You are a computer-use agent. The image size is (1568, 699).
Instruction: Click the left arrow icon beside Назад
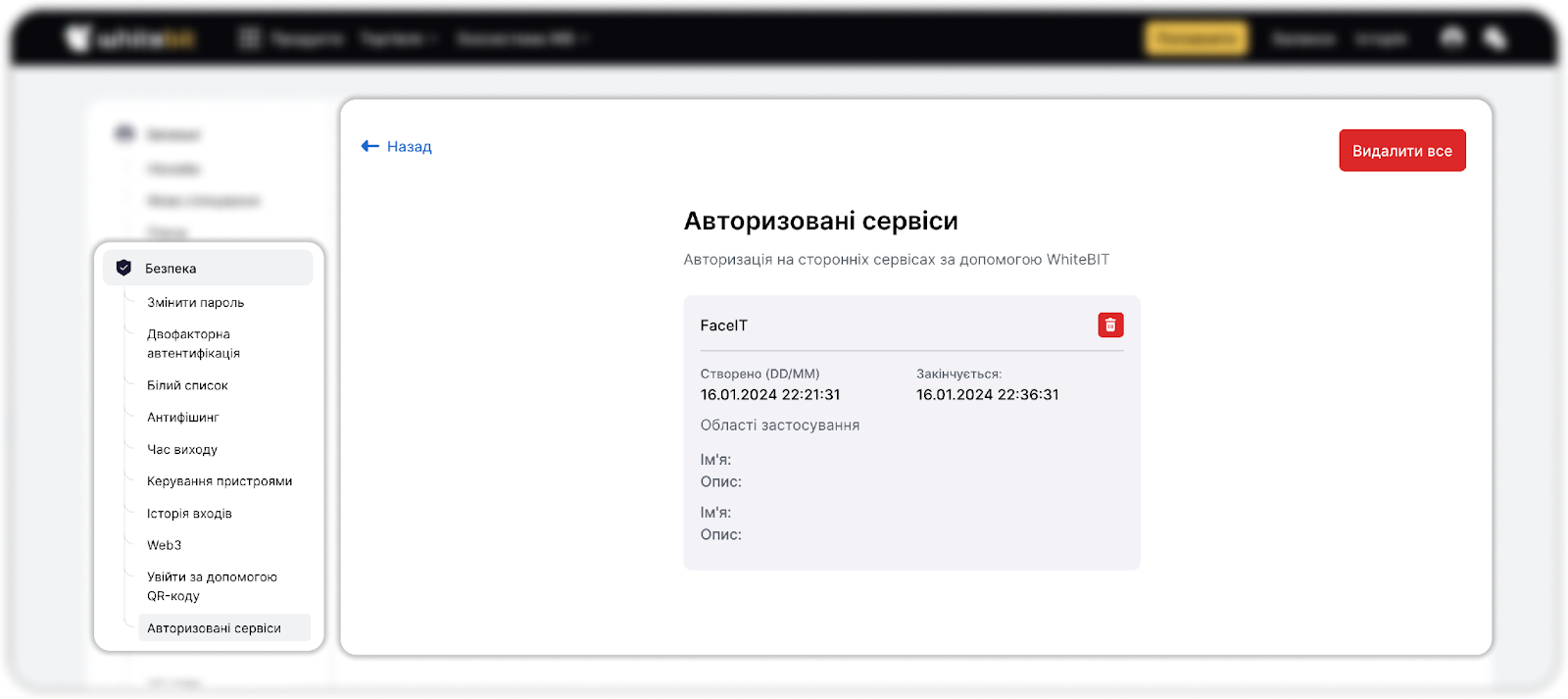(x=369, y=146)
